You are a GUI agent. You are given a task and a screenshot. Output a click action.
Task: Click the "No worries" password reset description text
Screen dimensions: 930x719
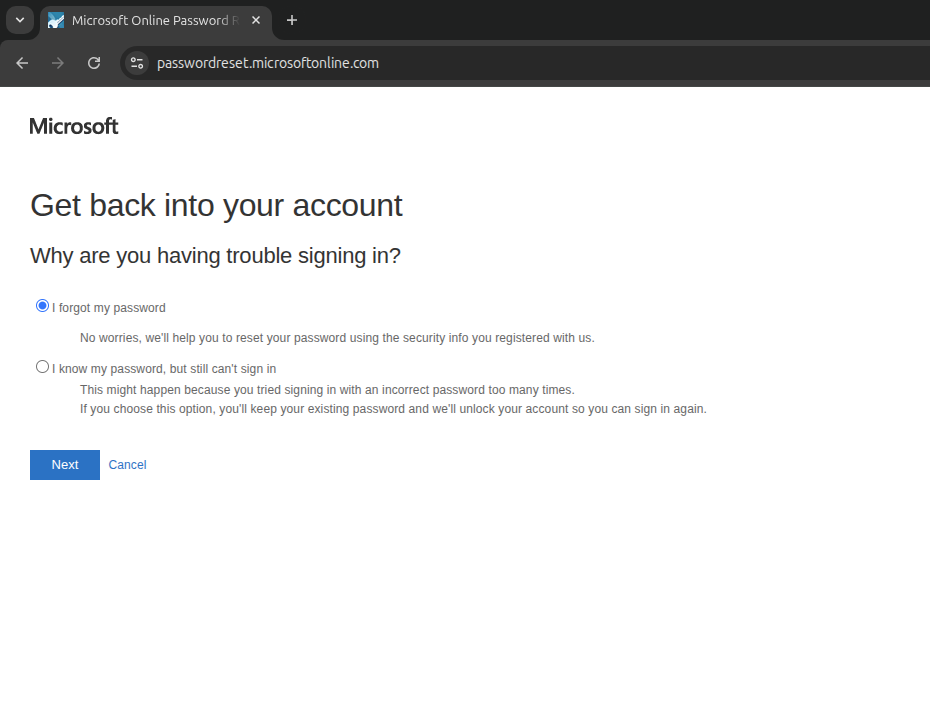coord(337,338)
